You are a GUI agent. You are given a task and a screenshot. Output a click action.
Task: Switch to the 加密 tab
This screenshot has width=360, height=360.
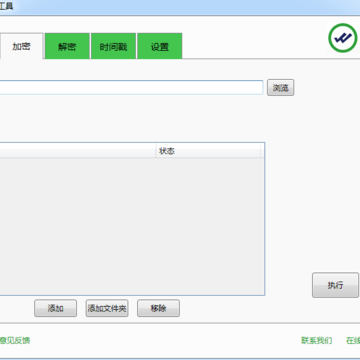tap(21, 46)
